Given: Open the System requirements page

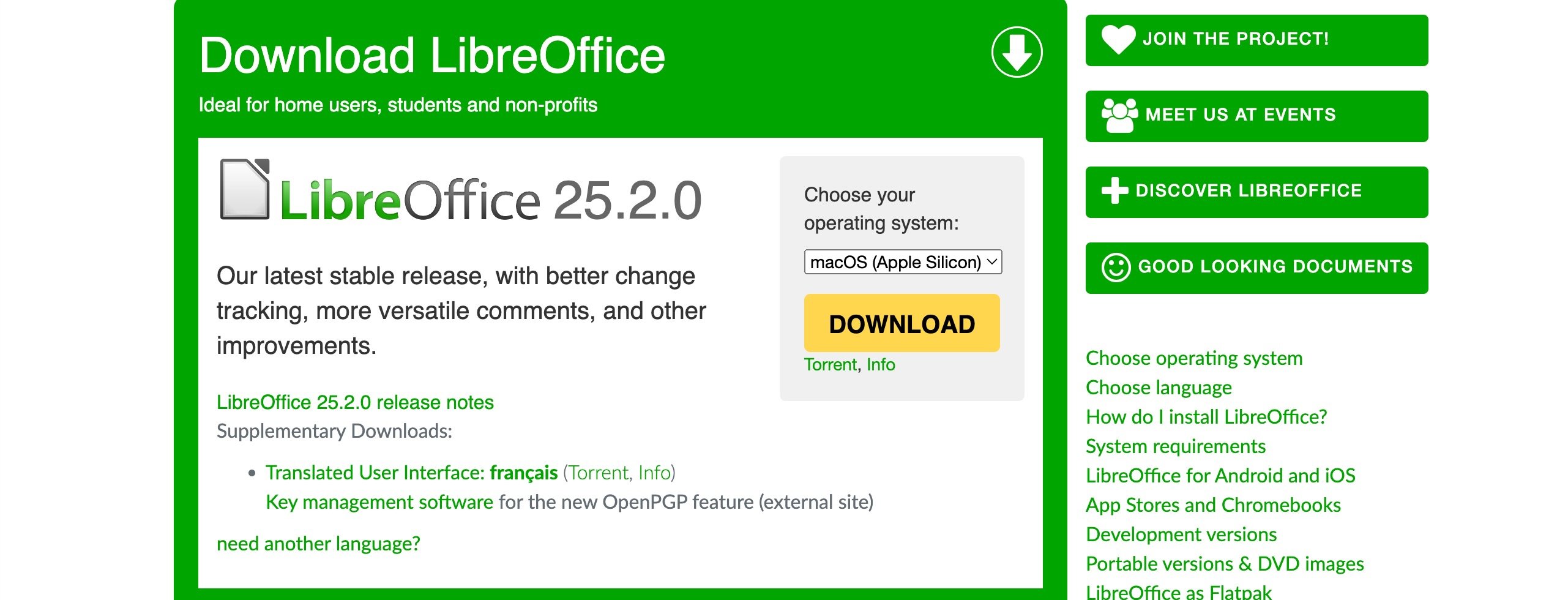Looking at the screenshot, I should (1176, 446).
